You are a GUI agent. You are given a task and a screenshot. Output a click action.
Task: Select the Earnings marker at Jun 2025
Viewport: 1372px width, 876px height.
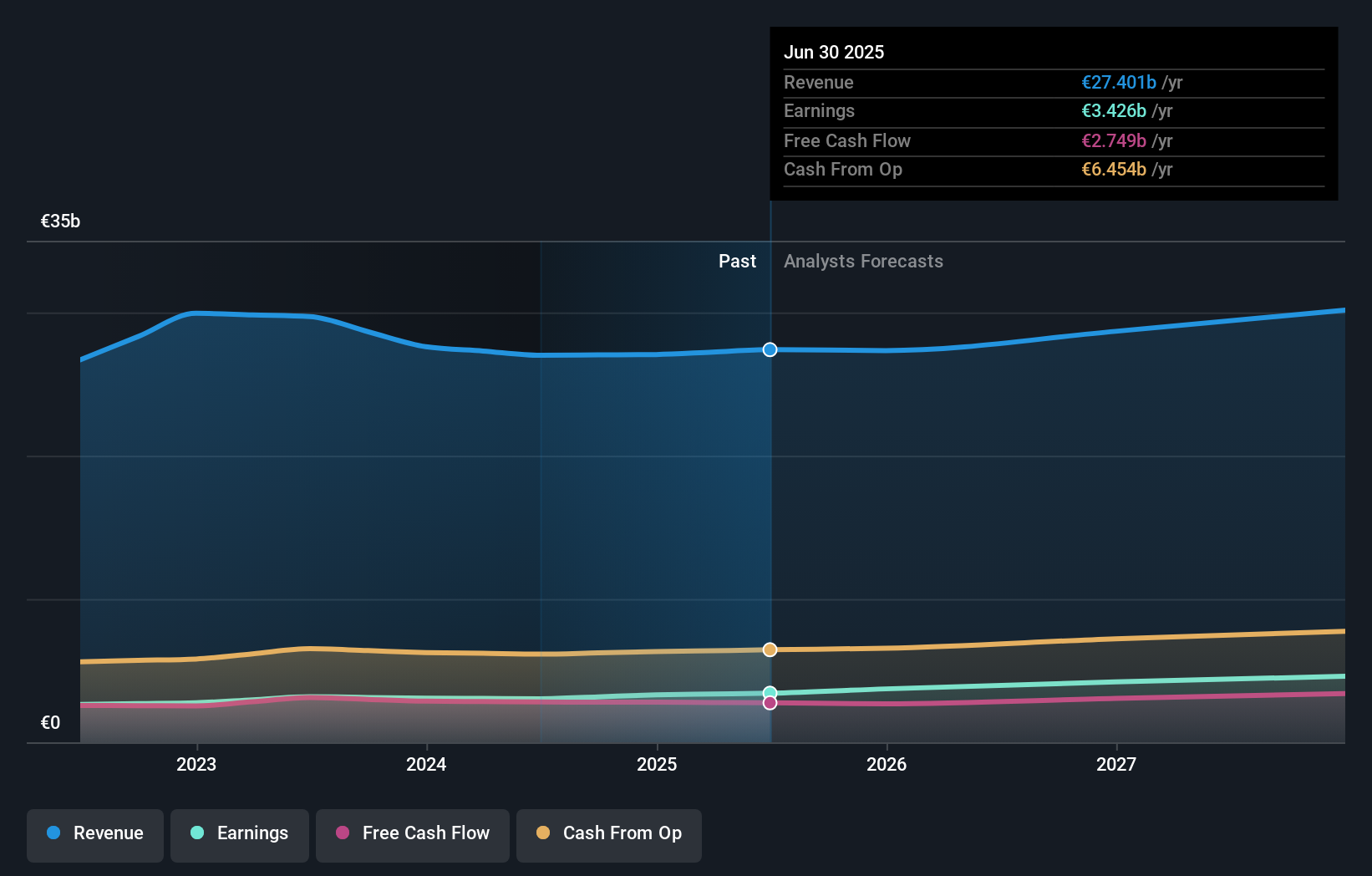click(770, 691)
